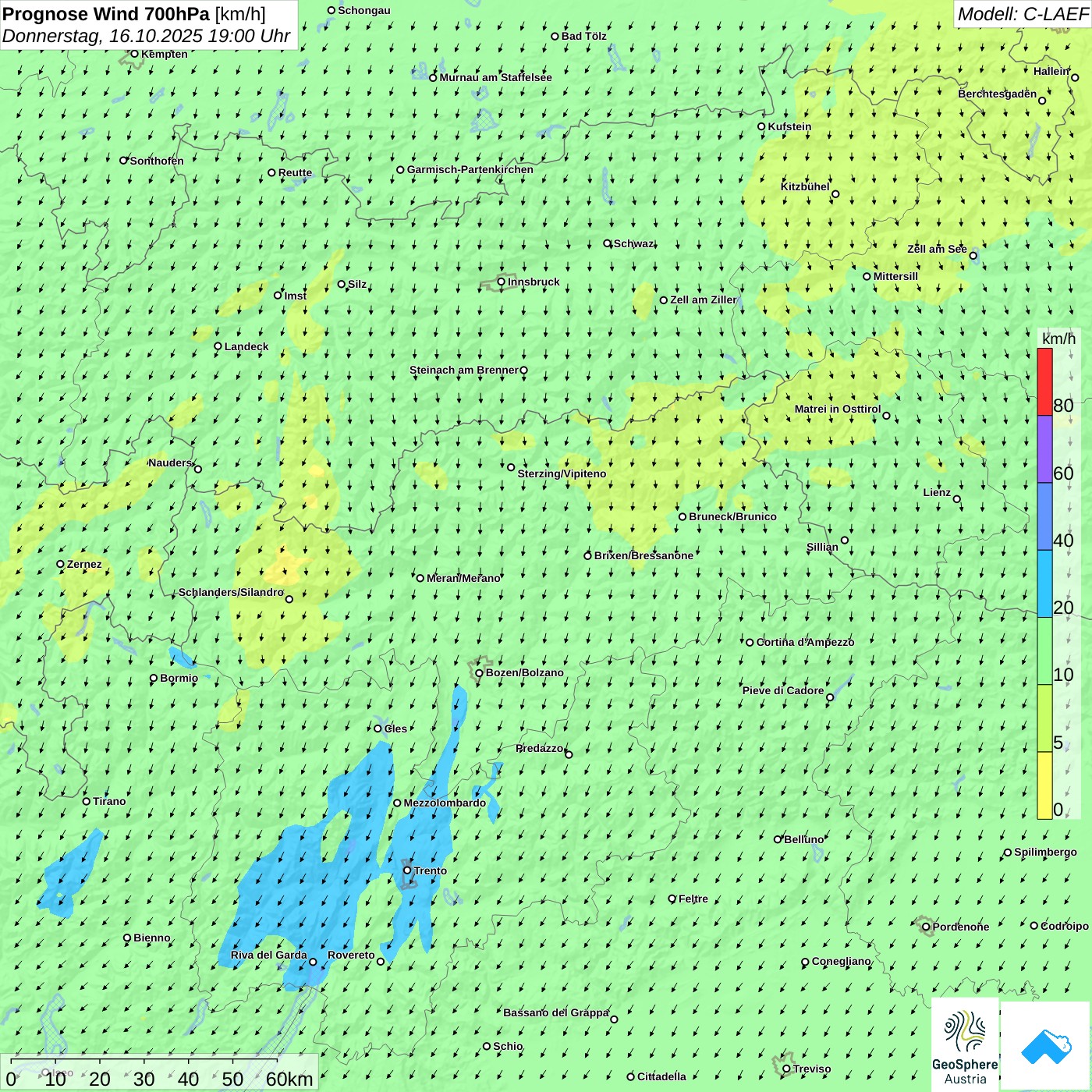Viewport: 1092px width, 1092px height.
Task: Click the Mezzolombardo label
Action: click(445, 803)
